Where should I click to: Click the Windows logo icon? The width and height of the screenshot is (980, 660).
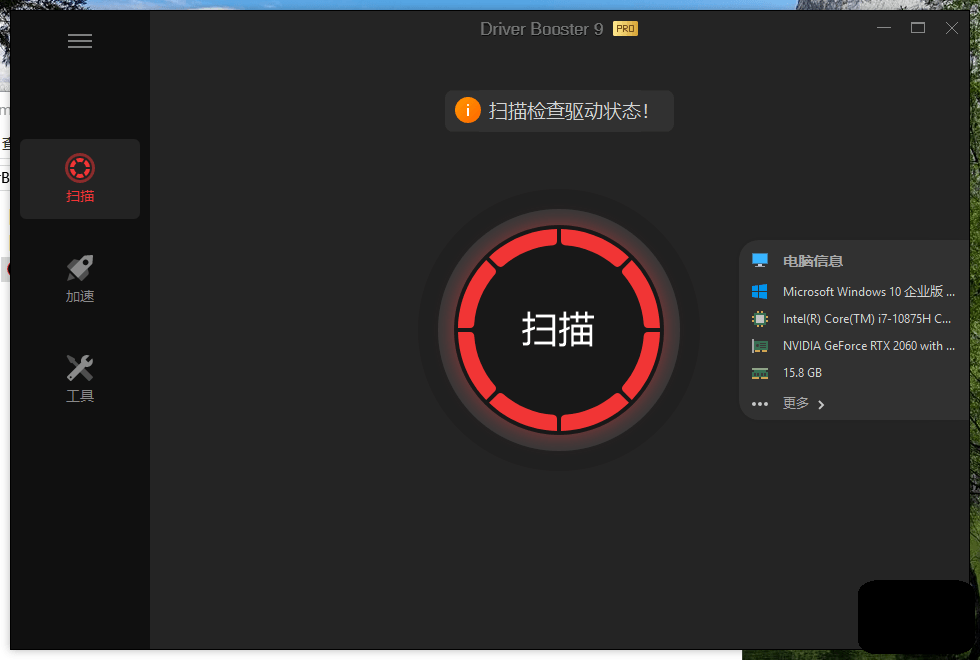759,291
